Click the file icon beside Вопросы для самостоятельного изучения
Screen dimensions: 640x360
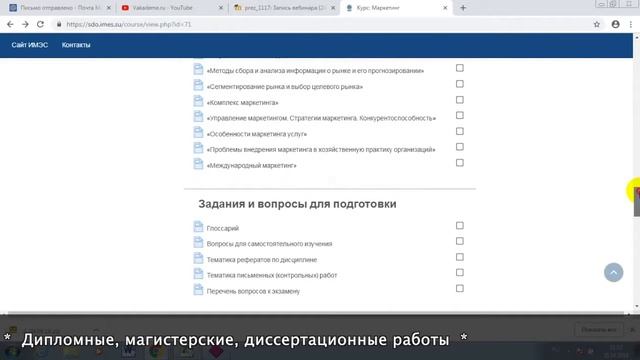[x=198, y=242]
